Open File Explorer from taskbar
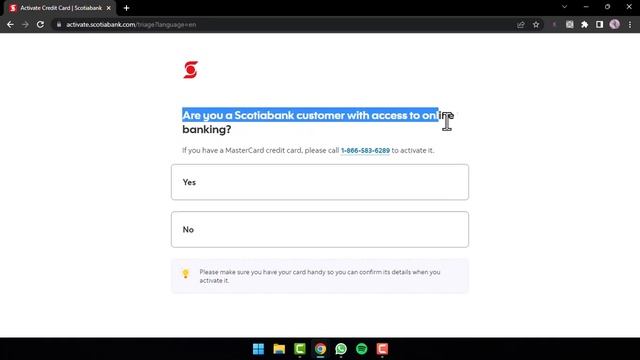This screenshot has height=360, width=640. click(279, 349)
